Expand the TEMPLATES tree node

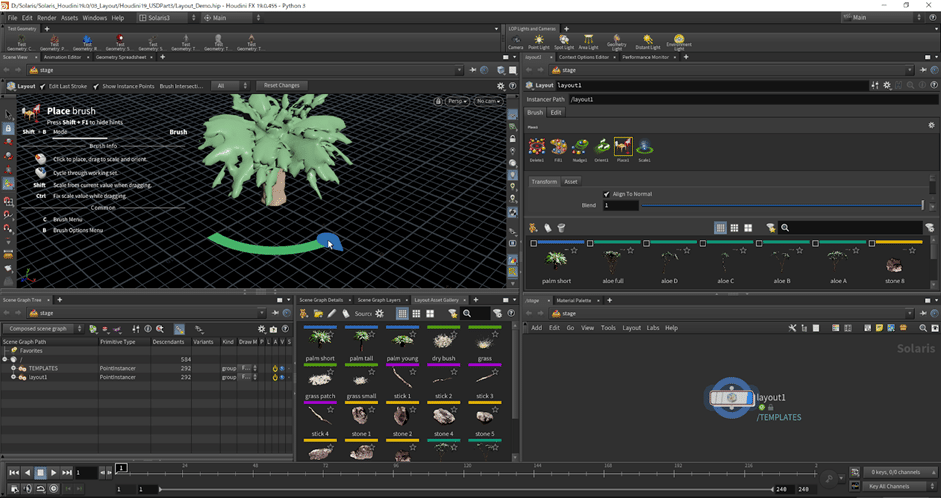coord(13,368)
